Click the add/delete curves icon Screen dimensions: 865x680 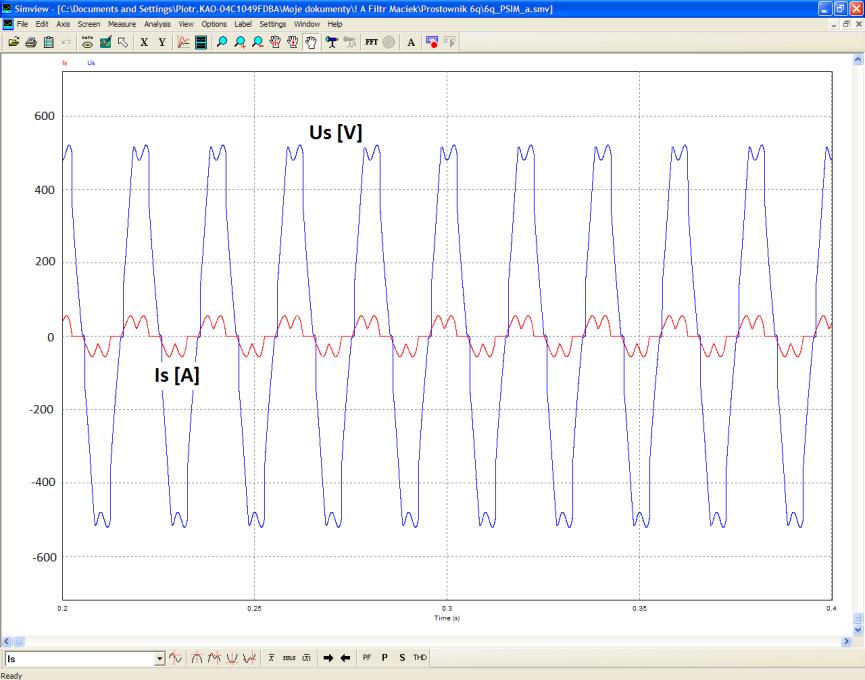tap(105, 42)
